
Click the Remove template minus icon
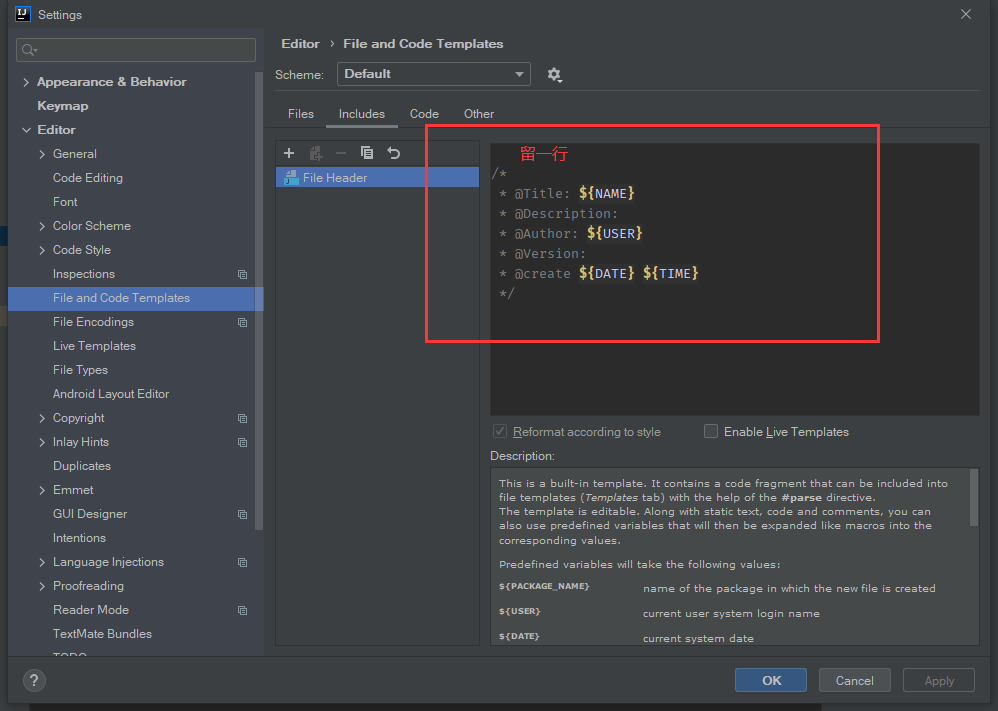click(341, 153)
